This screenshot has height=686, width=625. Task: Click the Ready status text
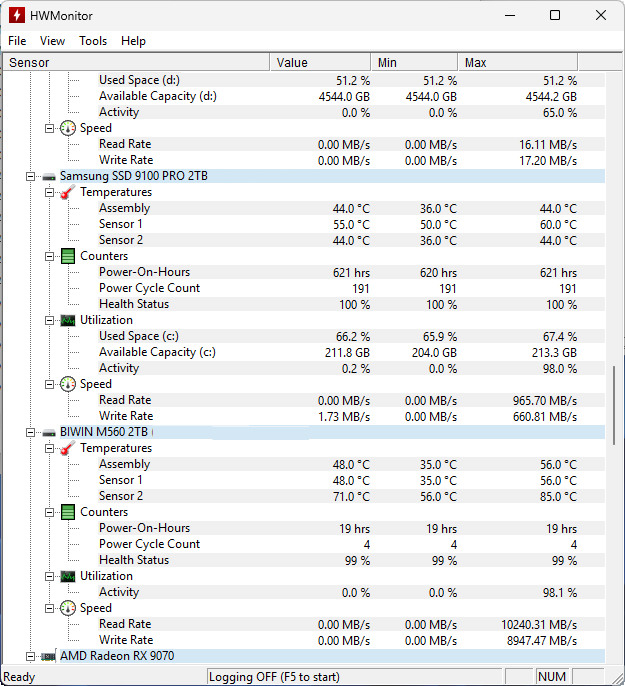pos(19,677)
